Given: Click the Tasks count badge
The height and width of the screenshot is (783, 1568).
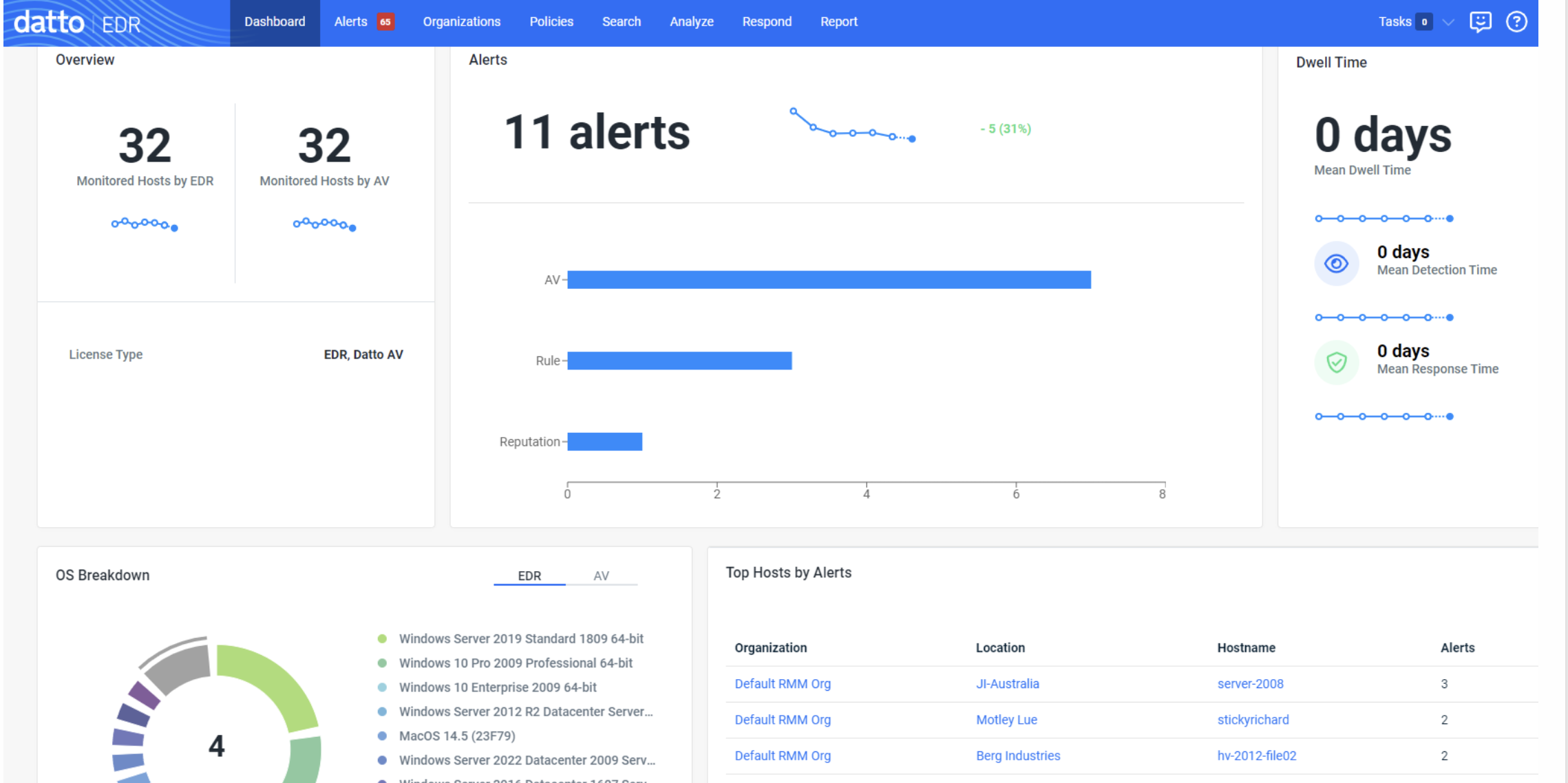Looking at the screenshot, I should (1424, 22).
